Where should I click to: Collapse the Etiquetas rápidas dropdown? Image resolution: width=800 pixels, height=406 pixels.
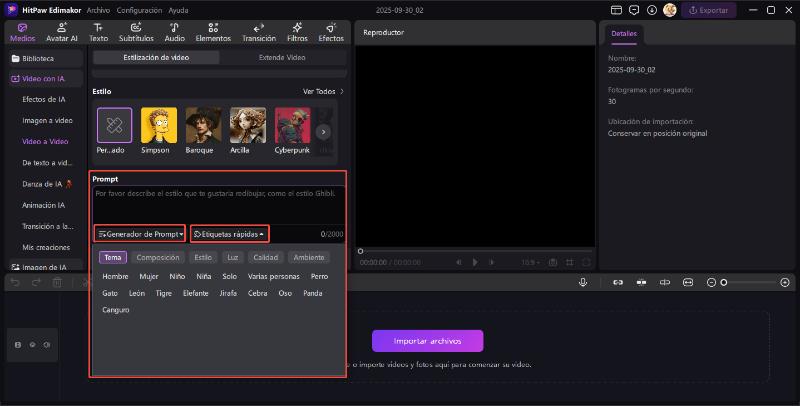[230, 234]
